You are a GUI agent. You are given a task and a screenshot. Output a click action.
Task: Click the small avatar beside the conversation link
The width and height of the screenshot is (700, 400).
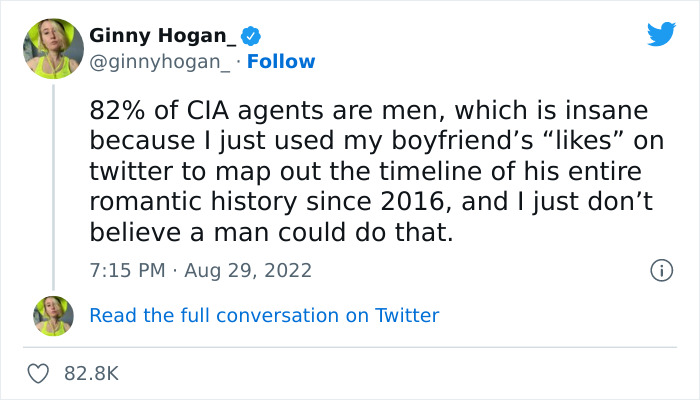click(53, 315)
